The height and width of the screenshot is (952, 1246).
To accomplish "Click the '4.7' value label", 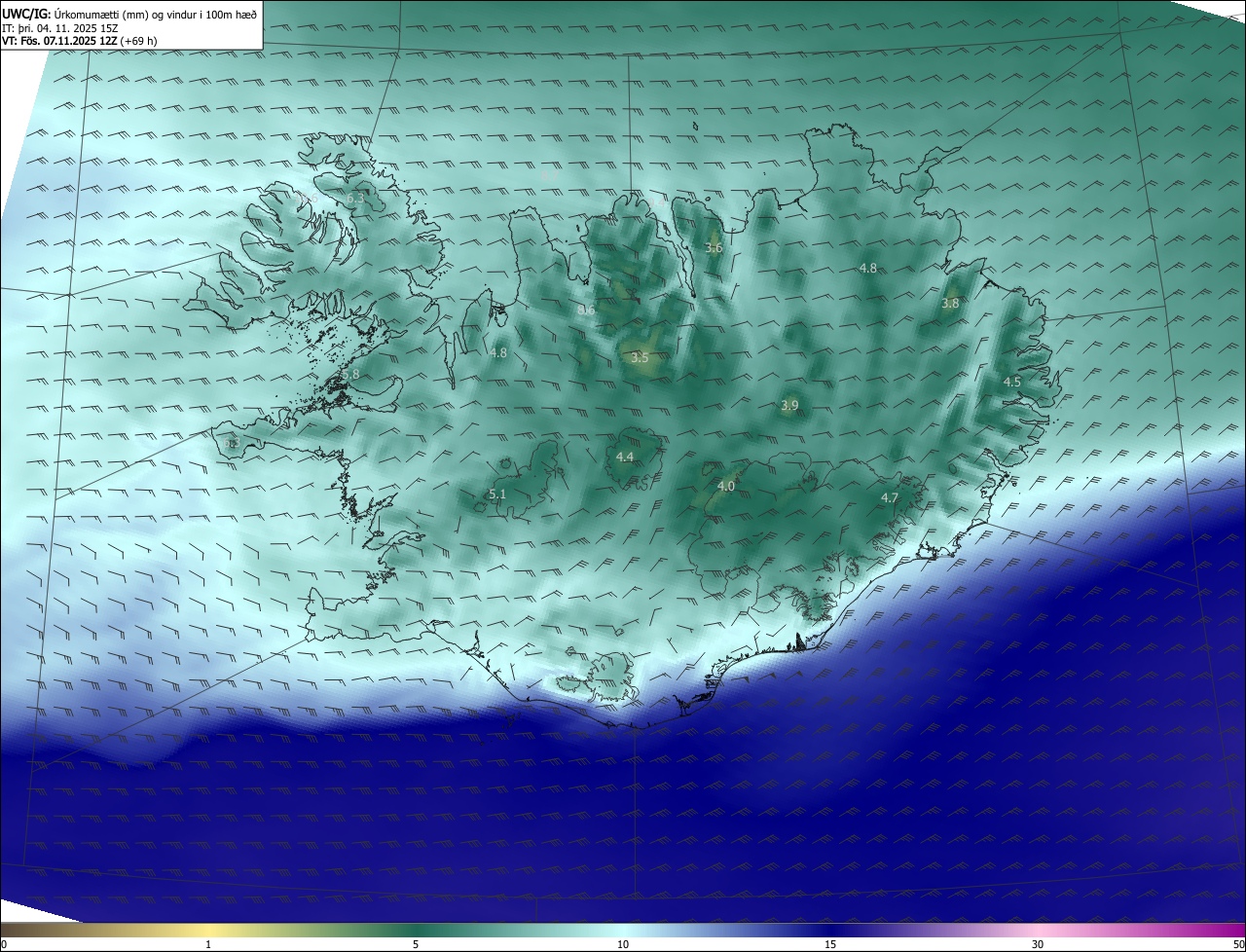I will tap(890, 497).
